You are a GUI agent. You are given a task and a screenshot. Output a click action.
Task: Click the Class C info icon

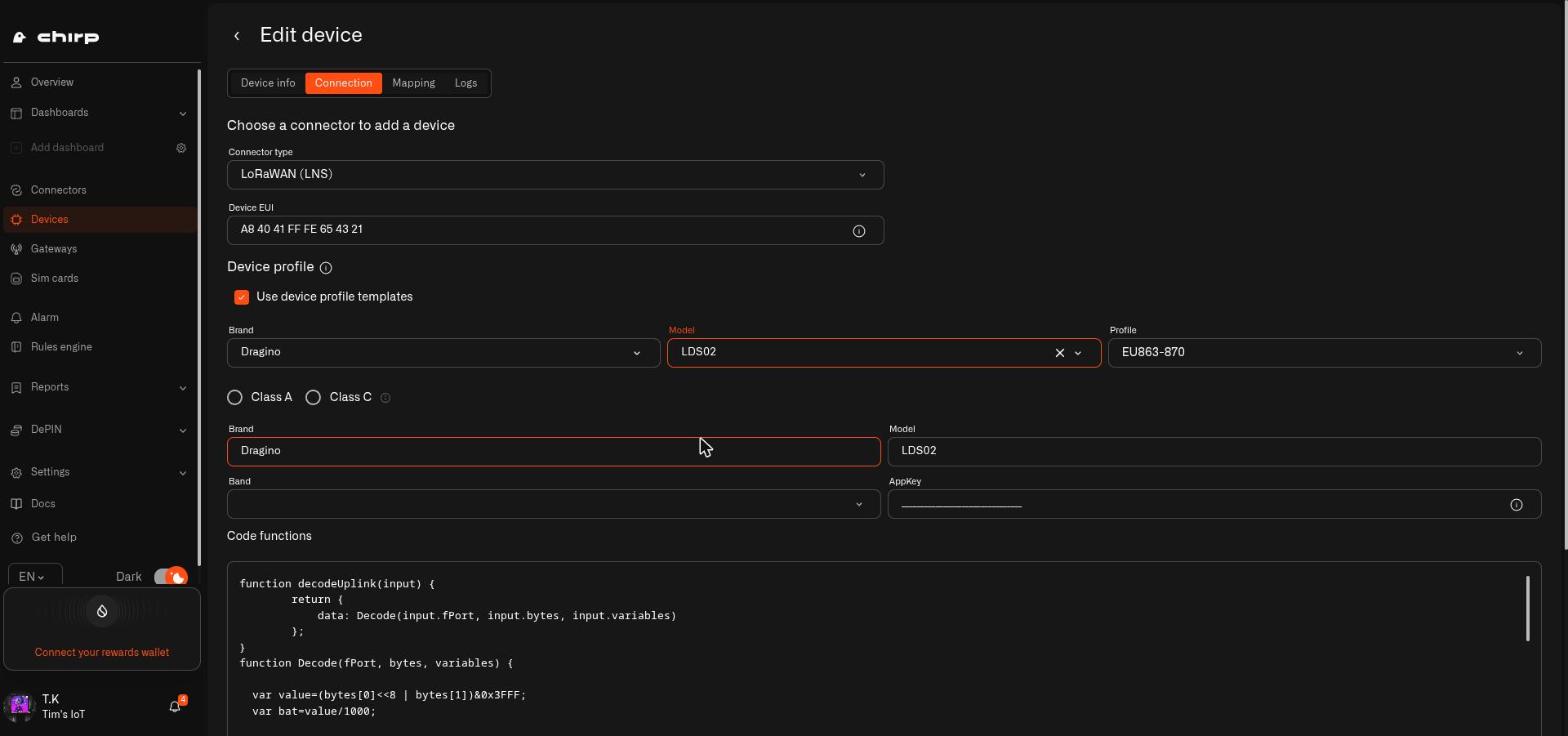(x=385, y=398)
